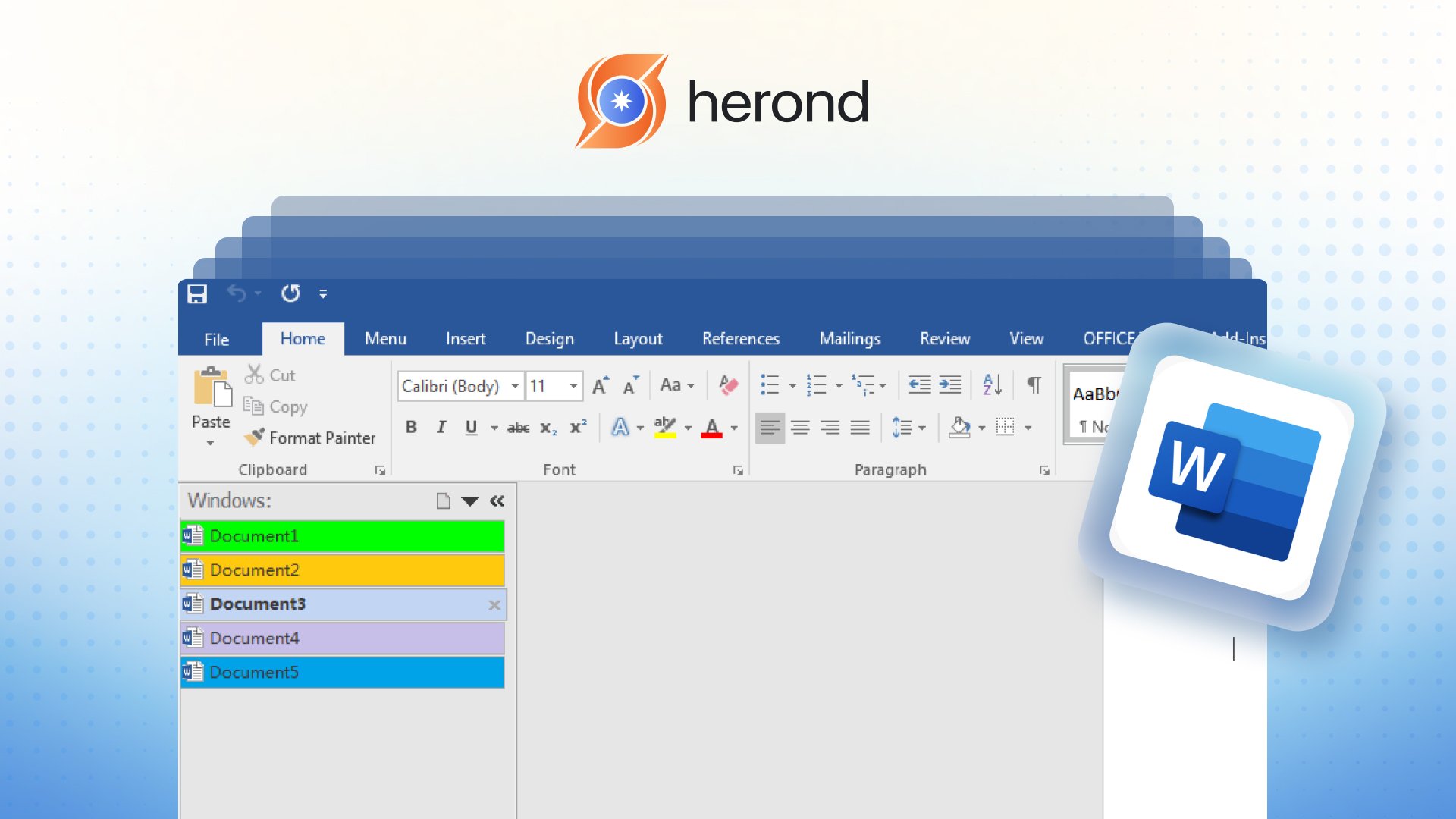Select Align Left
This screenshot has height=819, width=1456.
770,428
